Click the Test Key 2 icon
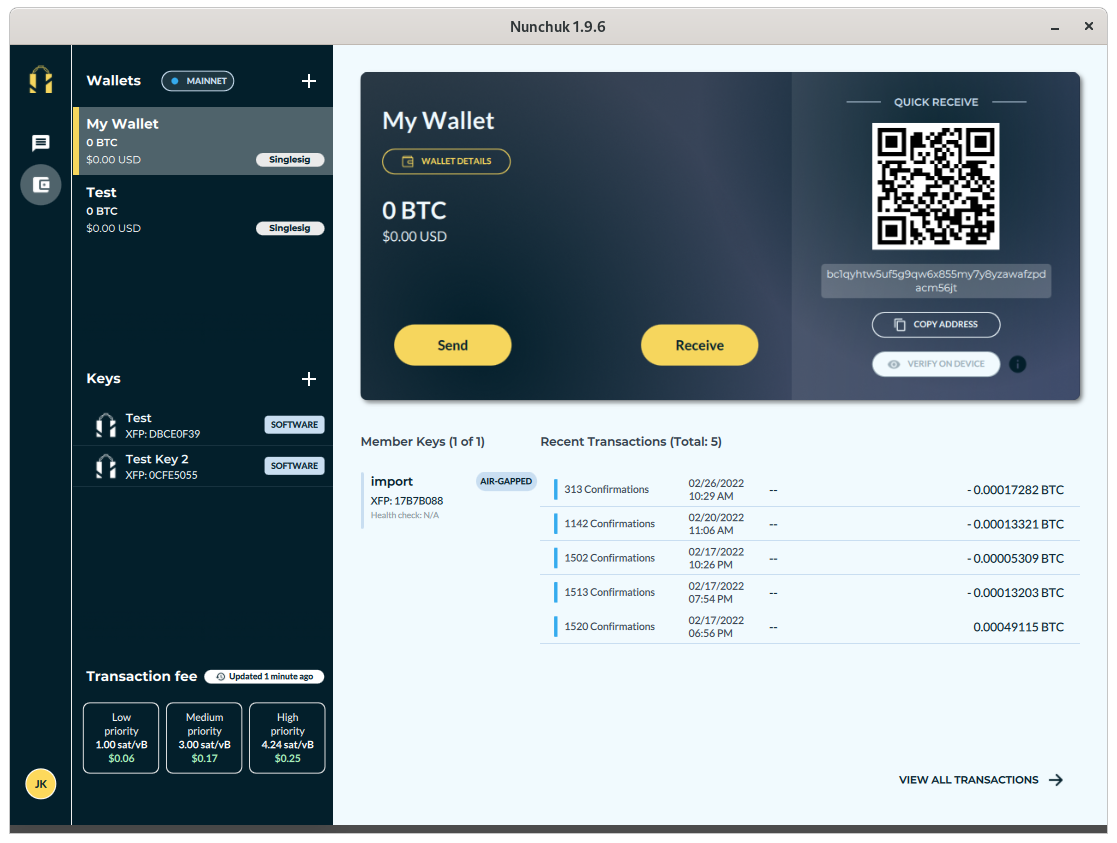 105,467
